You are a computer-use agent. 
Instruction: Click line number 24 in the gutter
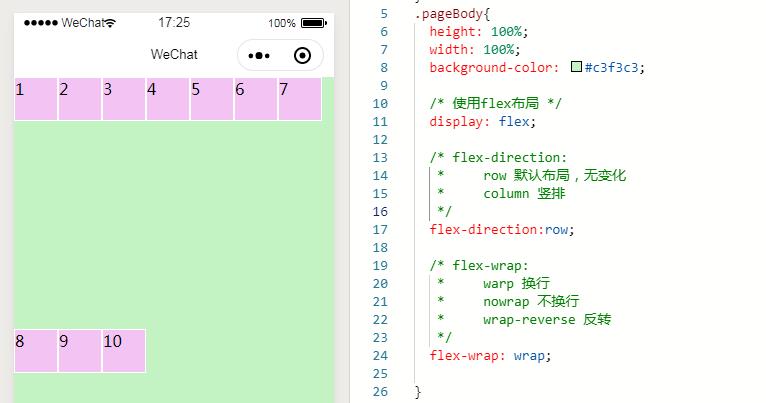380,356
